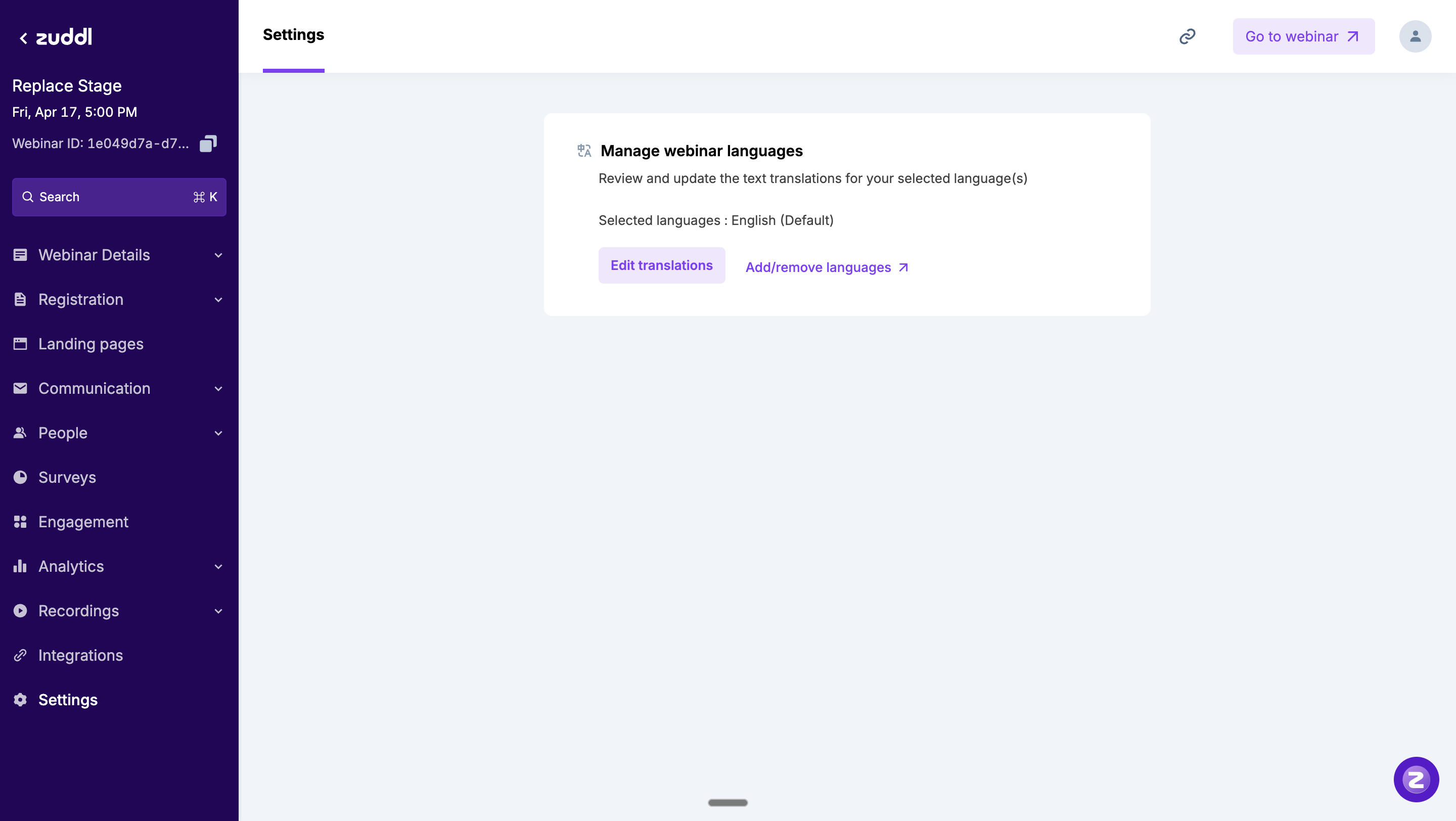Click the Edit translations button

661,265
